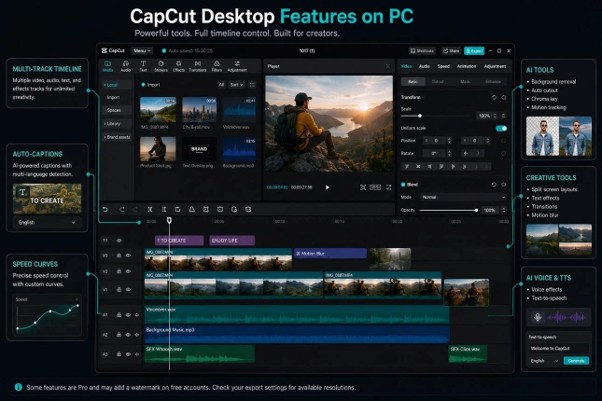Click the CapCut logo in title bar
Viewport: 602px width, 401px height.
click(x=113, y=51)
